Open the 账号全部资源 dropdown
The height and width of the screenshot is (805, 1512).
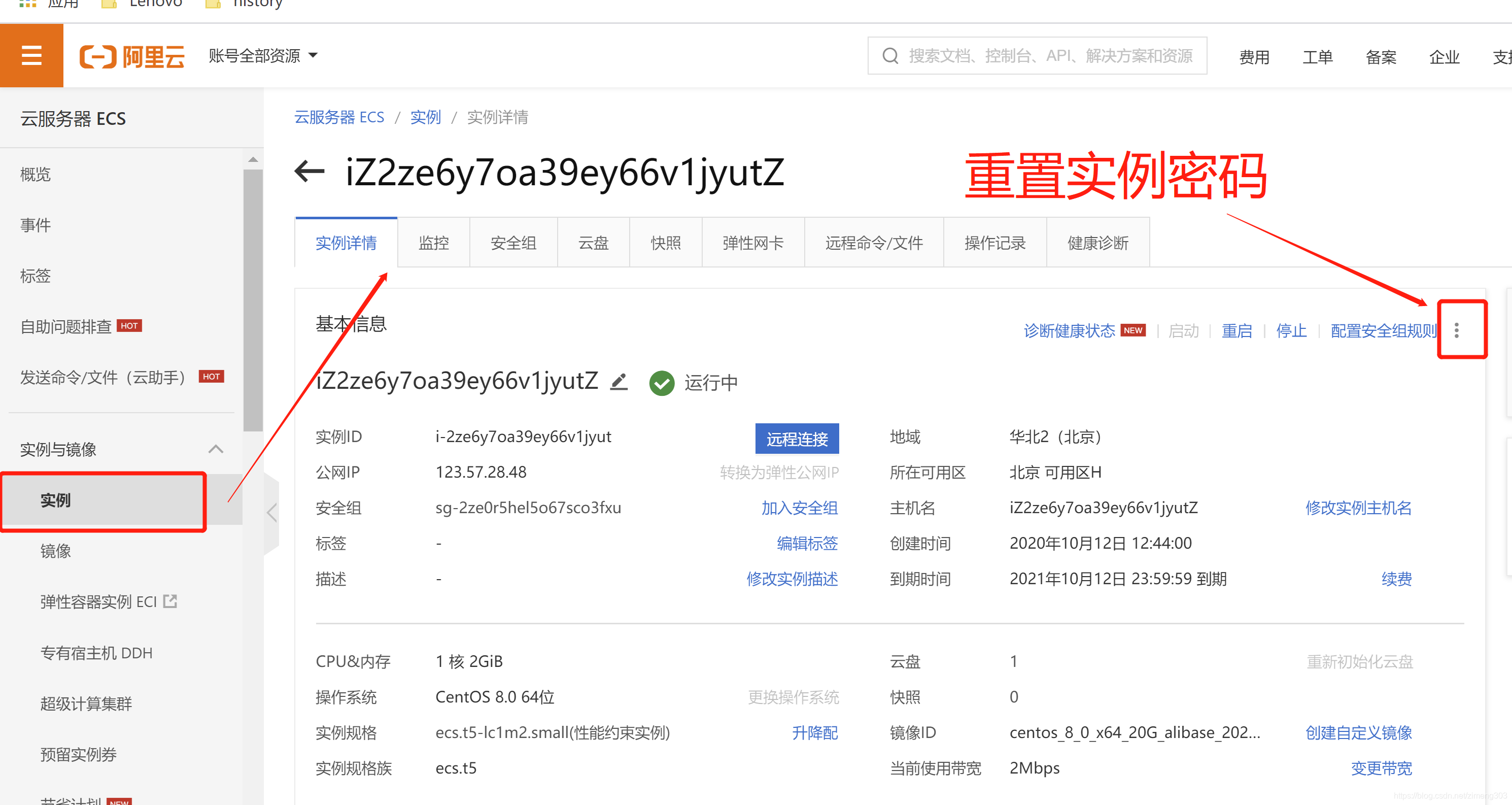263,56
